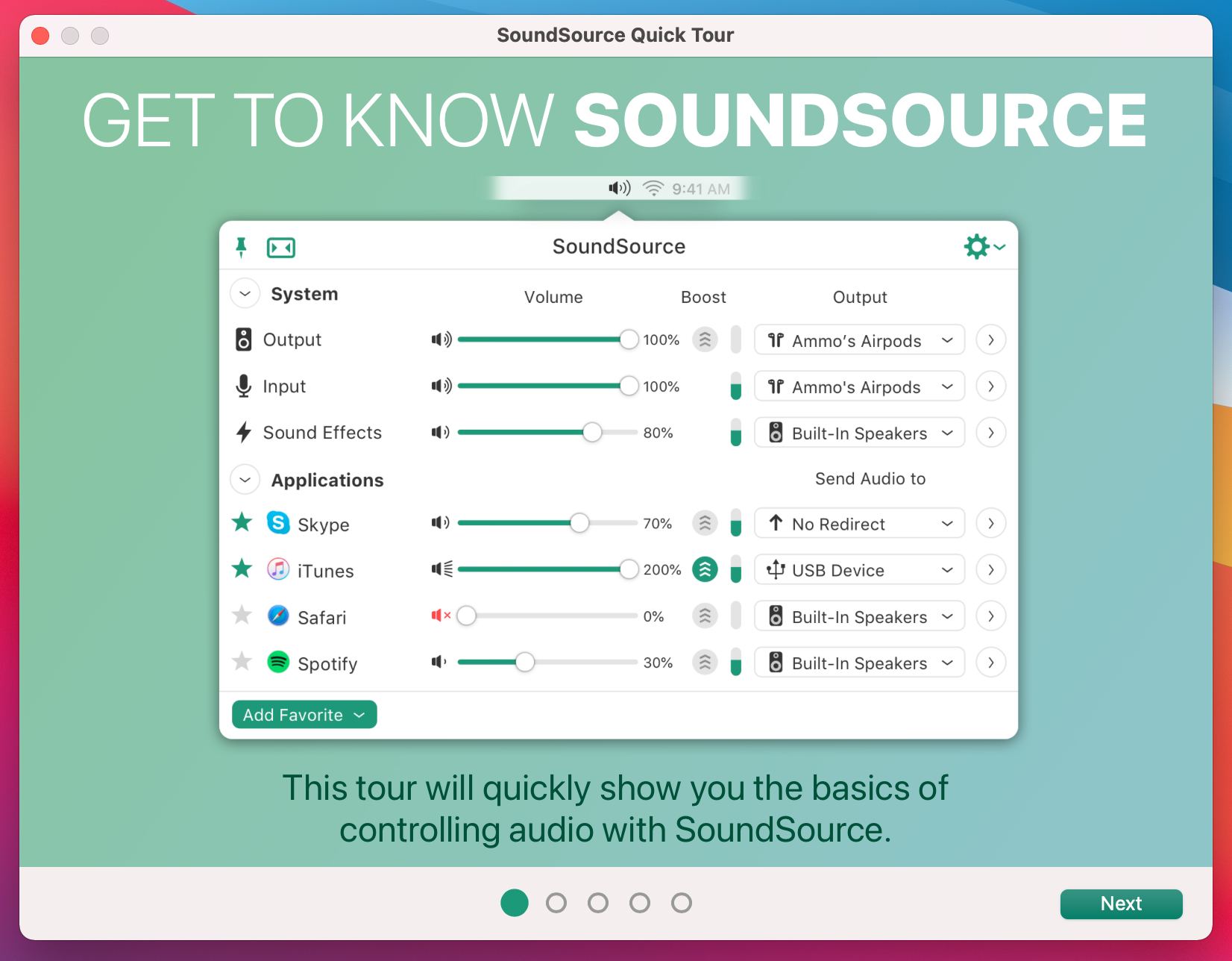This screenshot has width=1232, height=961.
Task: Adjust the Output volume slider
Action: click(x=547, y=339)
